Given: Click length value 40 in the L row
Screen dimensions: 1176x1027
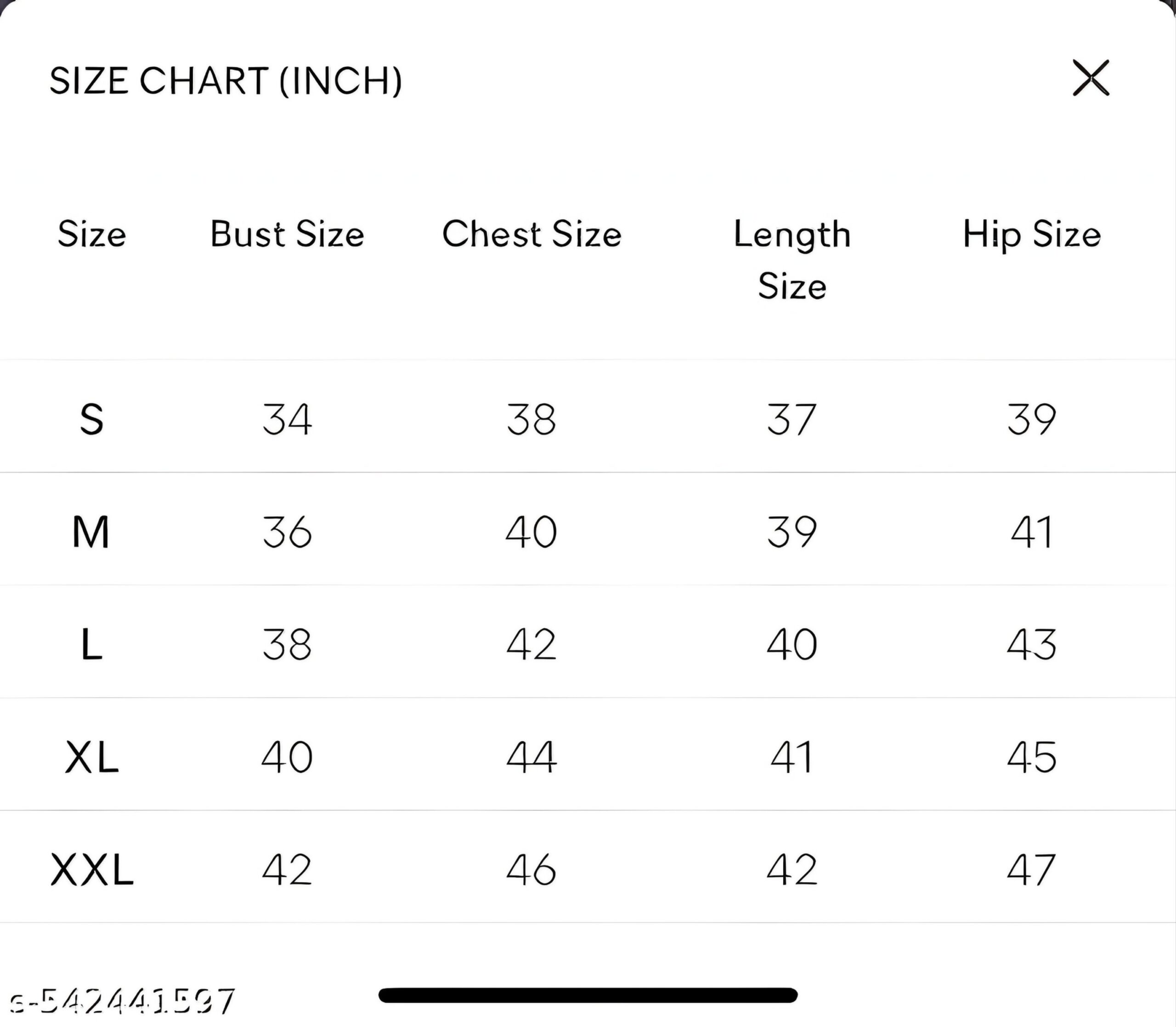Looking at the screenshot, I should click(792, 644).
